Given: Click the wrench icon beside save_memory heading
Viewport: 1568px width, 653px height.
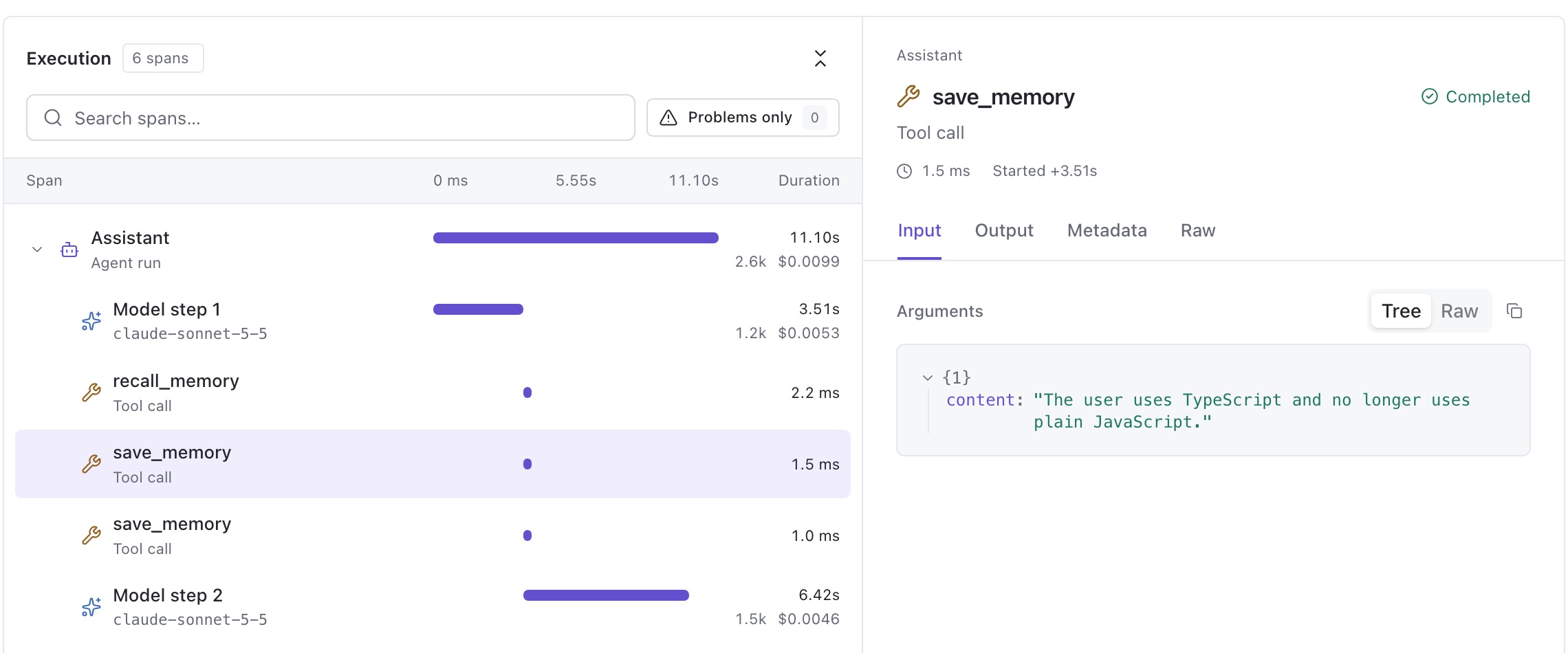Looking at the screenshot, I should tap(908, 96).
